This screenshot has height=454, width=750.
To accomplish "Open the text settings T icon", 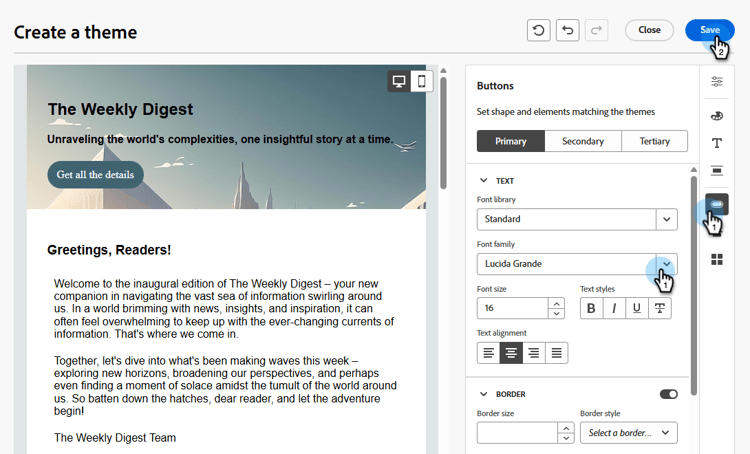I will 717,143.
